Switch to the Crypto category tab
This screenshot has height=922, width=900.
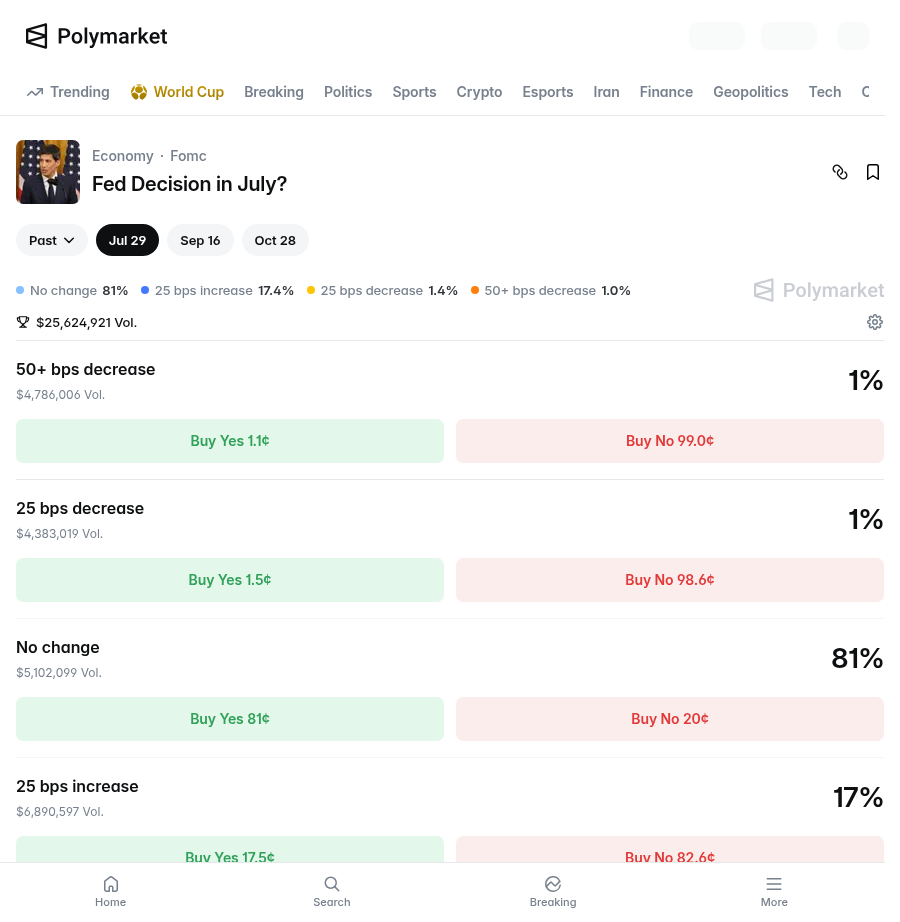coord(479,92)
